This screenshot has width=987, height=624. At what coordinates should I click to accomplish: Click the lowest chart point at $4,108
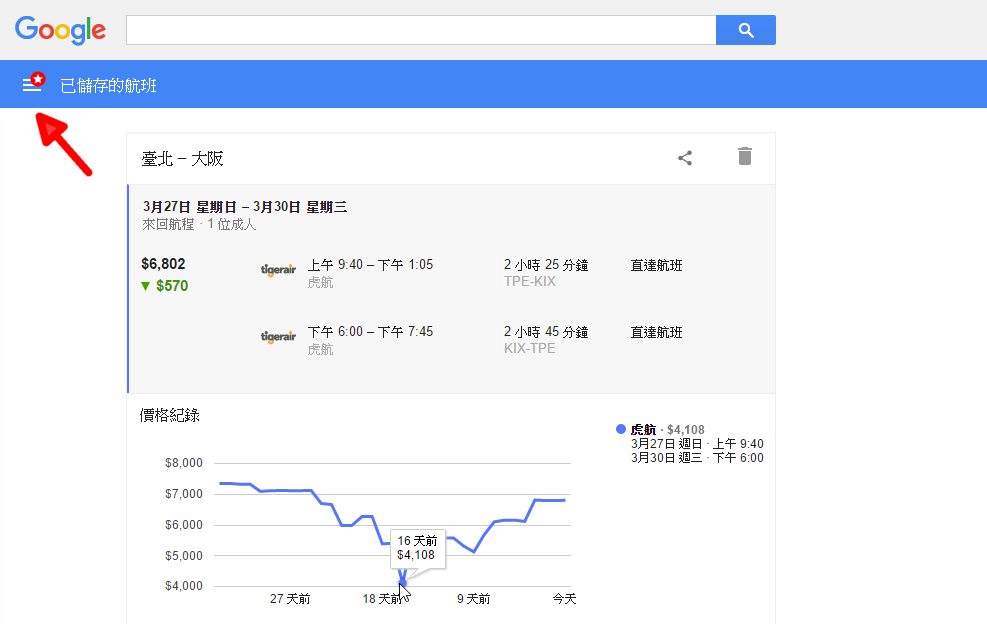click(x=402, y=583)
